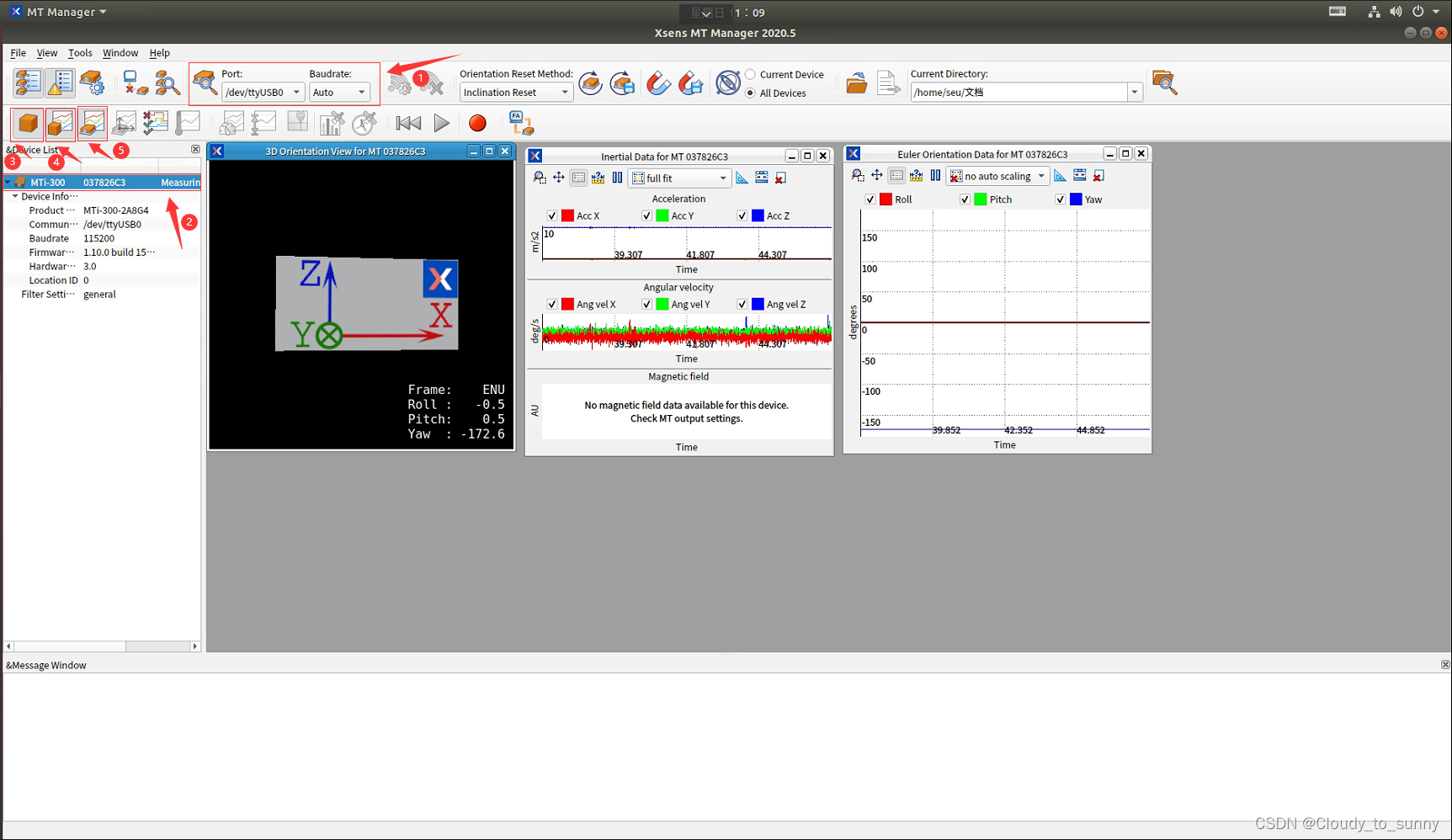This screenshot has height=840, width=1452.
Task: Click the Device List horizontal scrollbar
Action: point(102,646)
